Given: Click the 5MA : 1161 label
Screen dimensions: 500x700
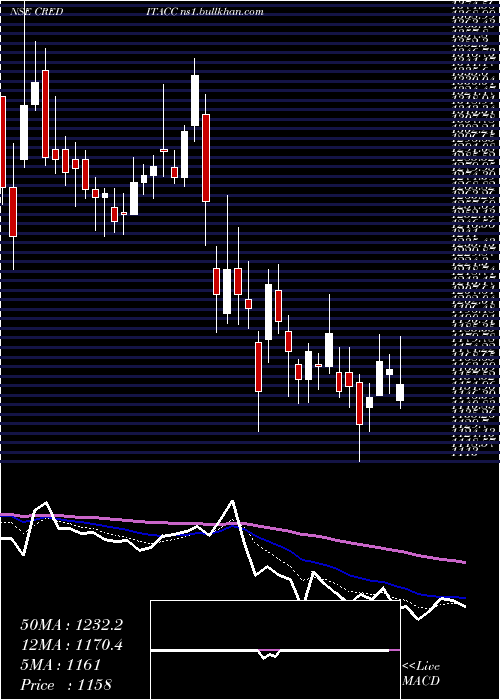Looking at the screenshot, I should 60,665.
